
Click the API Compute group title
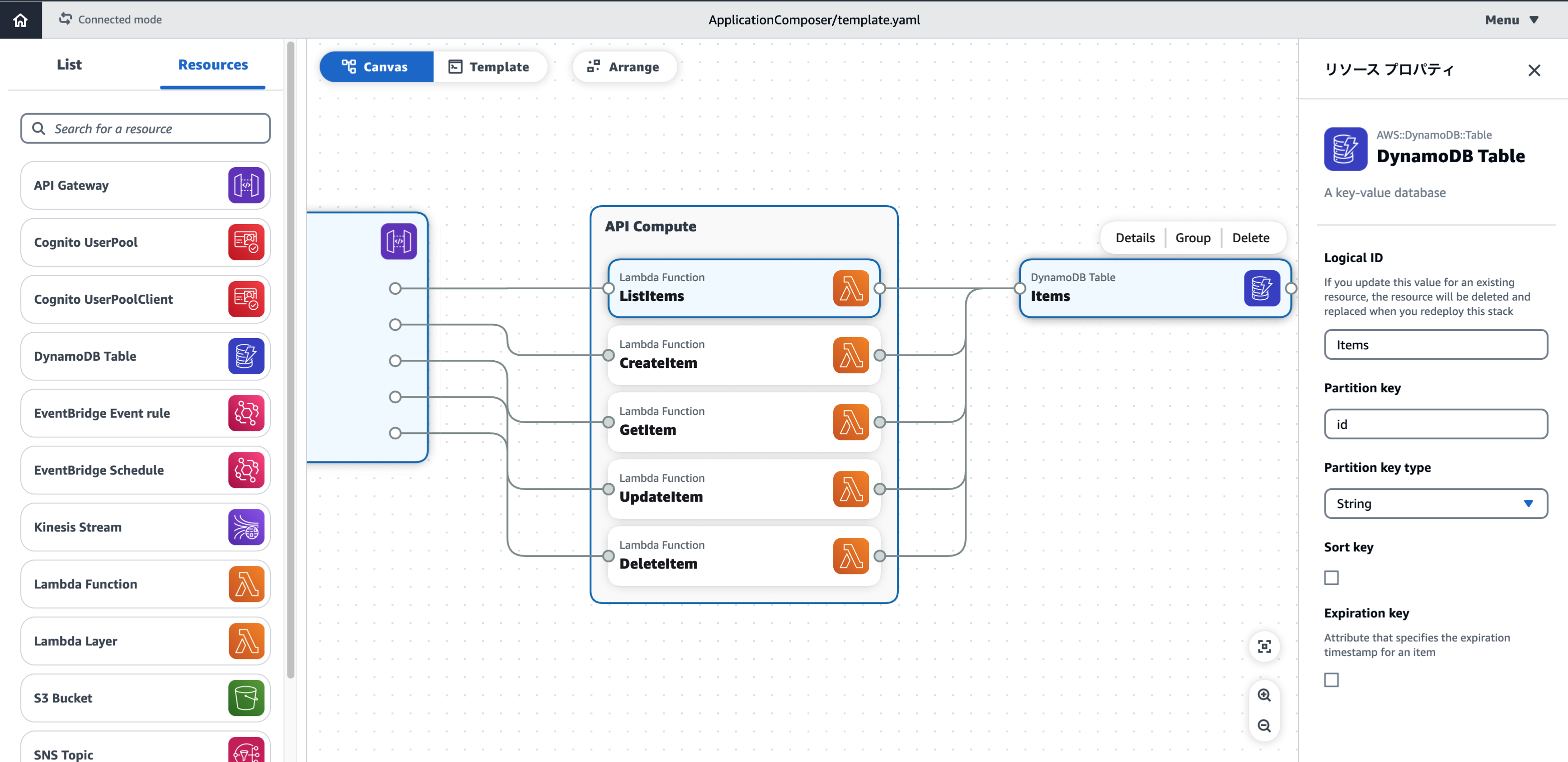tap(650, 226)
